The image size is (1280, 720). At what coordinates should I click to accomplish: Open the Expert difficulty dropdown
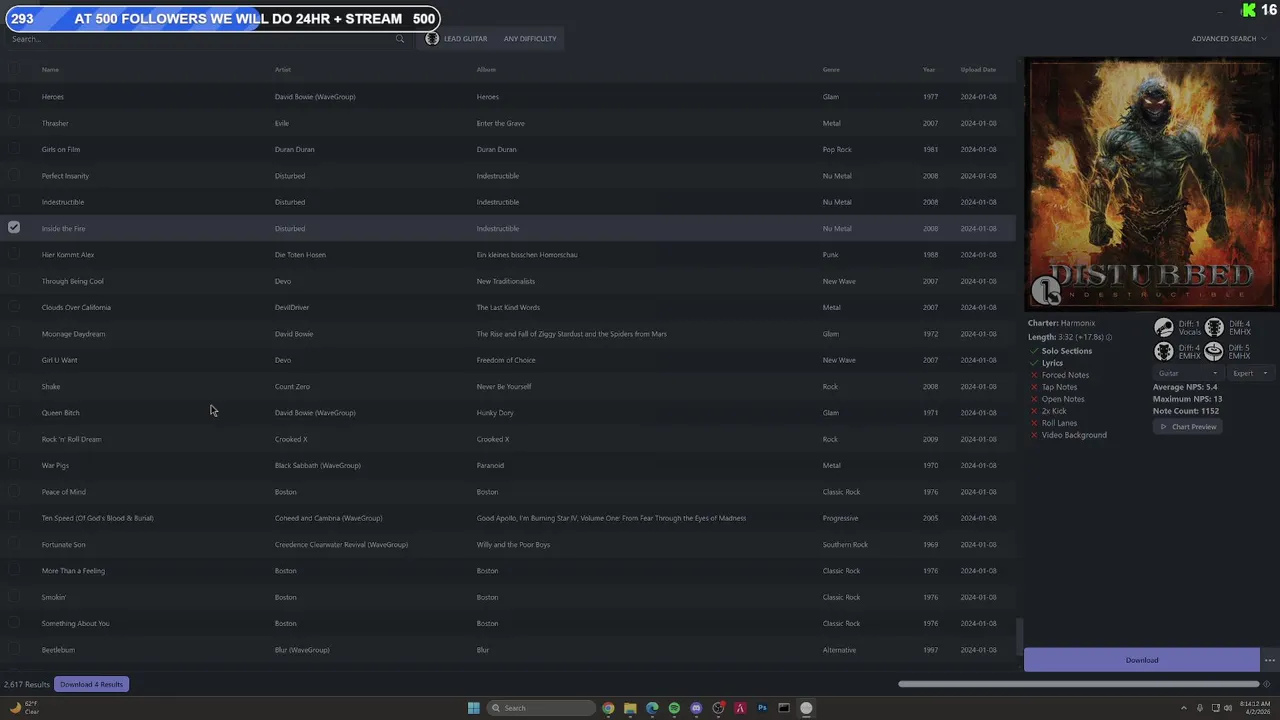coord(1250,373)
